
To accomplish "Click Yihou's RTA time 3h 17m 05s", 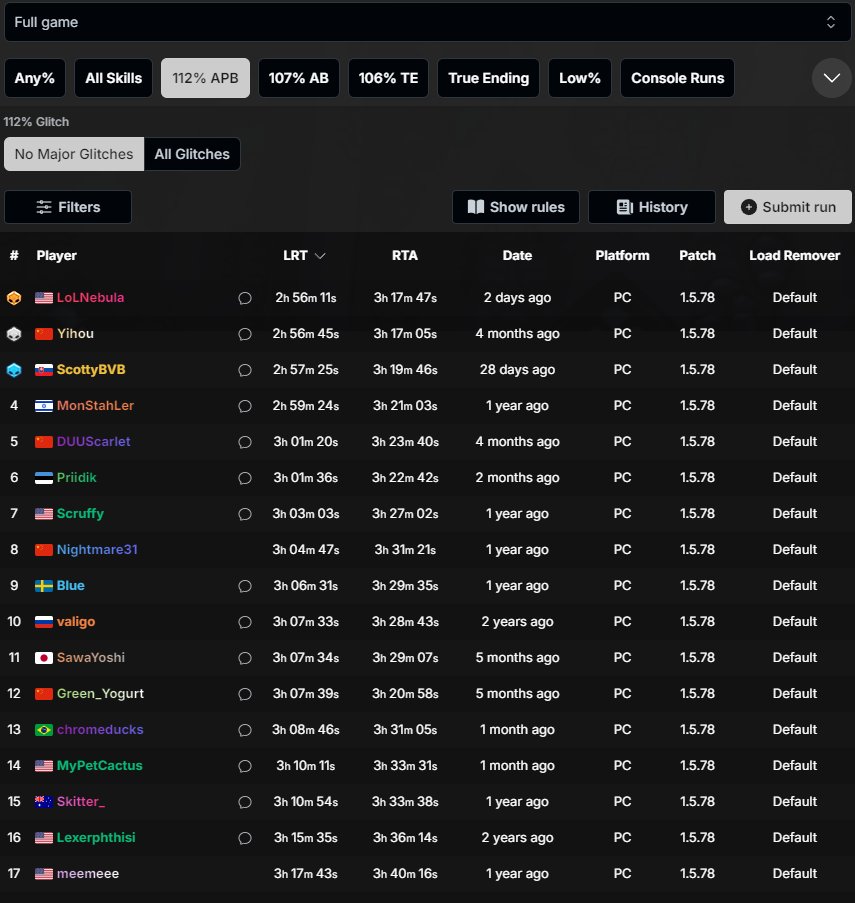I will coord(405,333).
